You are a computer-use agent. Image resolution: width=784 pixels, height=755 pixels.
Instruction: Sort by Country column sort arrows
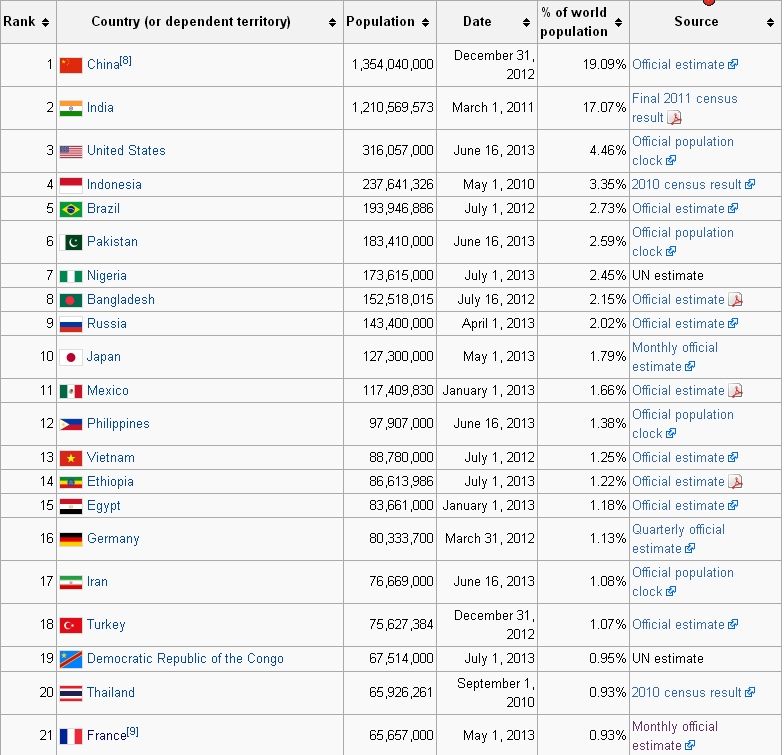point(332,22)
